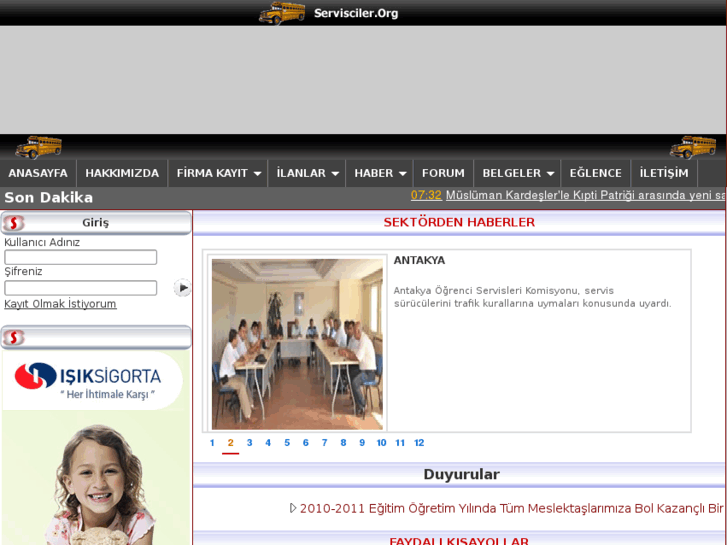Expand the FİRMA KAYIT dropdown arrow
Image resolution: width=727 pixels, height=545 pixels.
[257, 173]
